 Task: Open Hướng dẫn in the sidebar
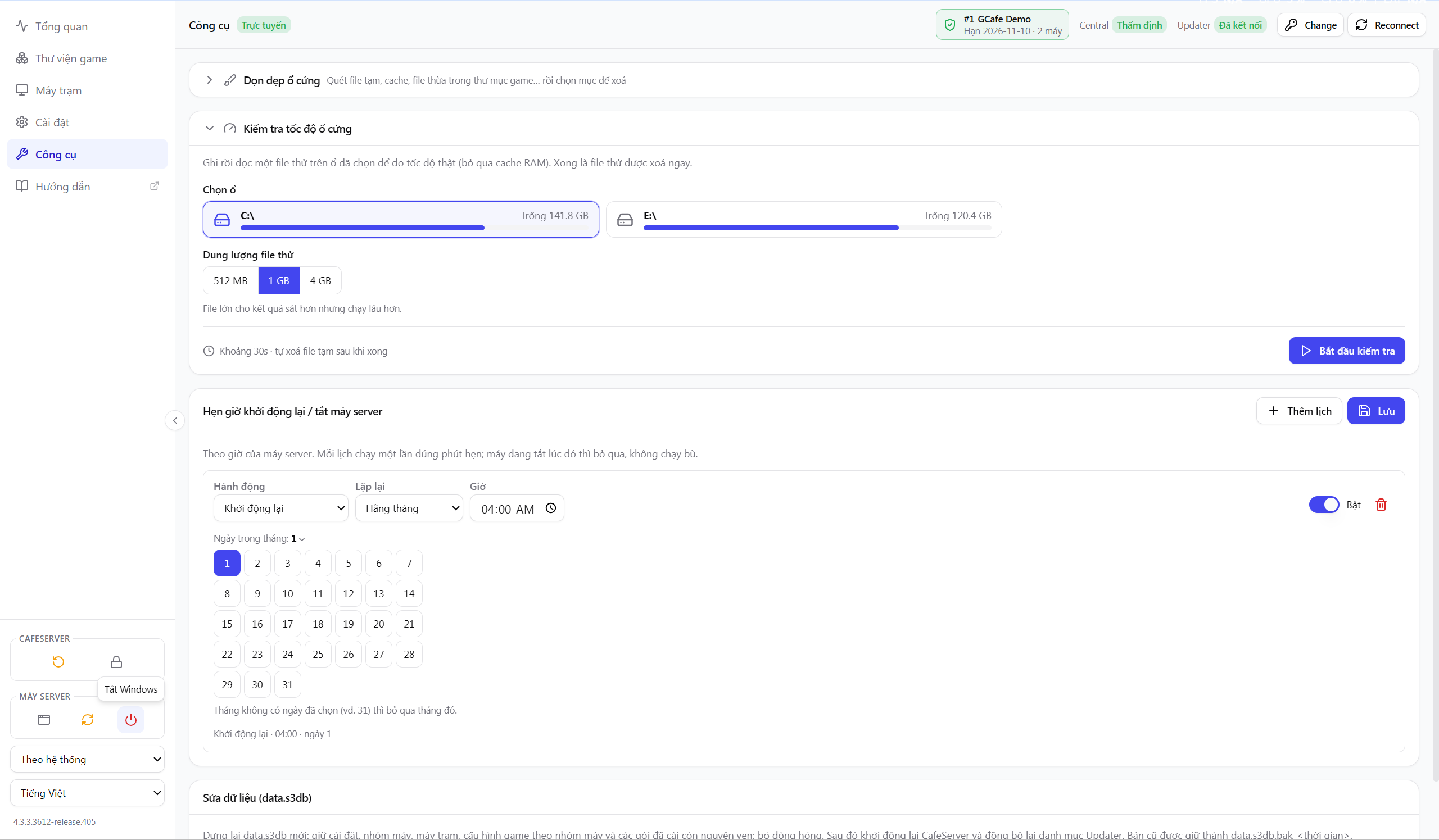tap(87, 186)
